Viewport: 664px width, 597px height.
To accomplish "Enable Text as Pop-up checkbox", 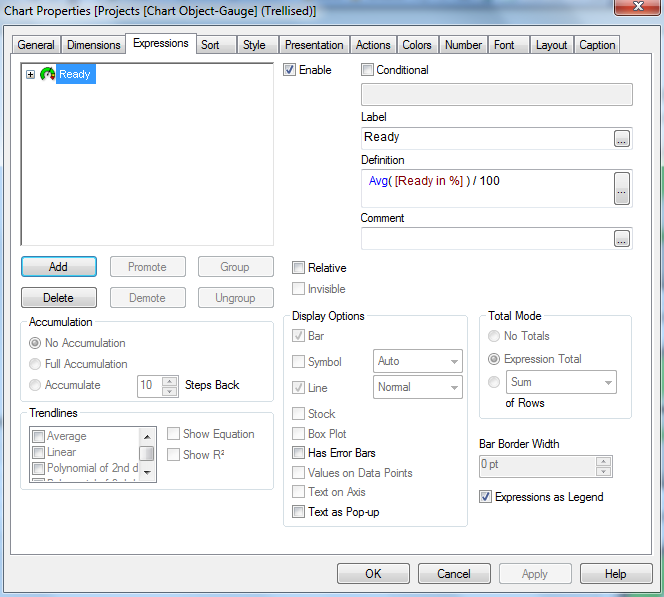I will pyautogui.click(x=298, y=511).
